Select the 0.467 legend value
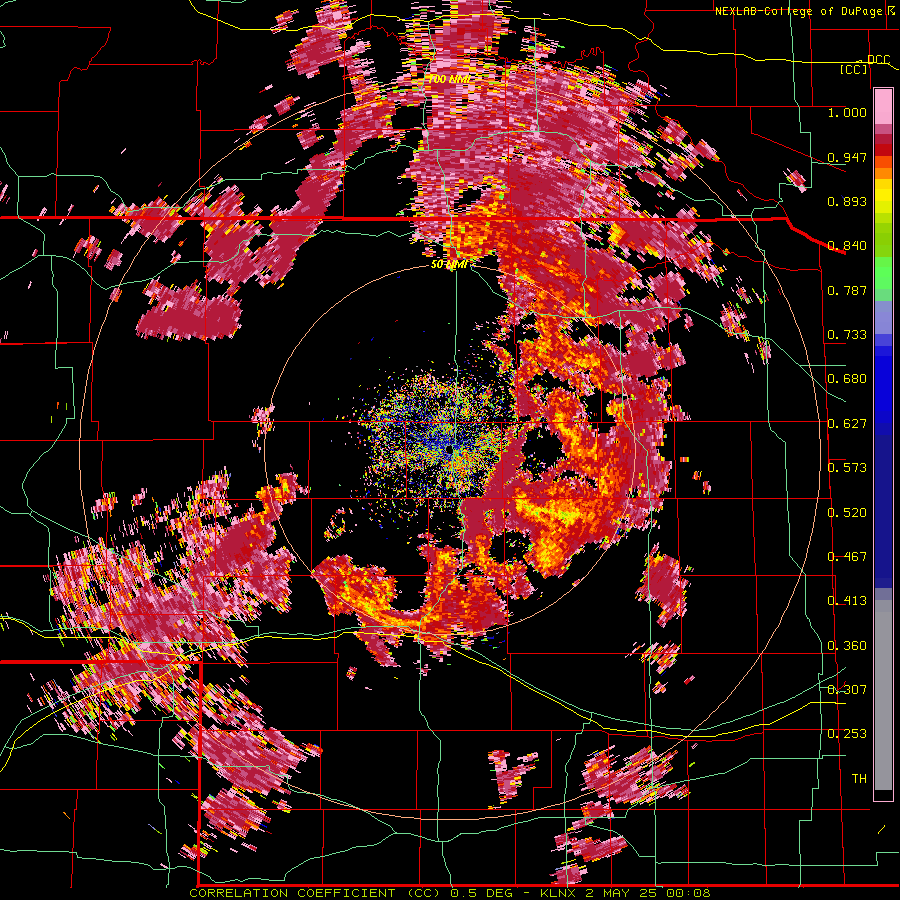Image resolution: width=900 pixels, height=900 pixels. point(847,557)
